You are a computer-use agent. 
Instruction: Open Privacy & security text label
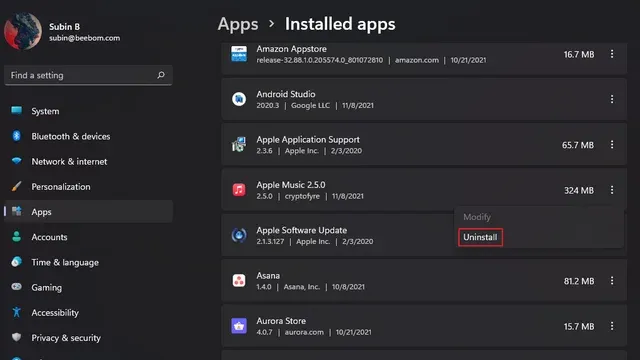tap(66, 338)
